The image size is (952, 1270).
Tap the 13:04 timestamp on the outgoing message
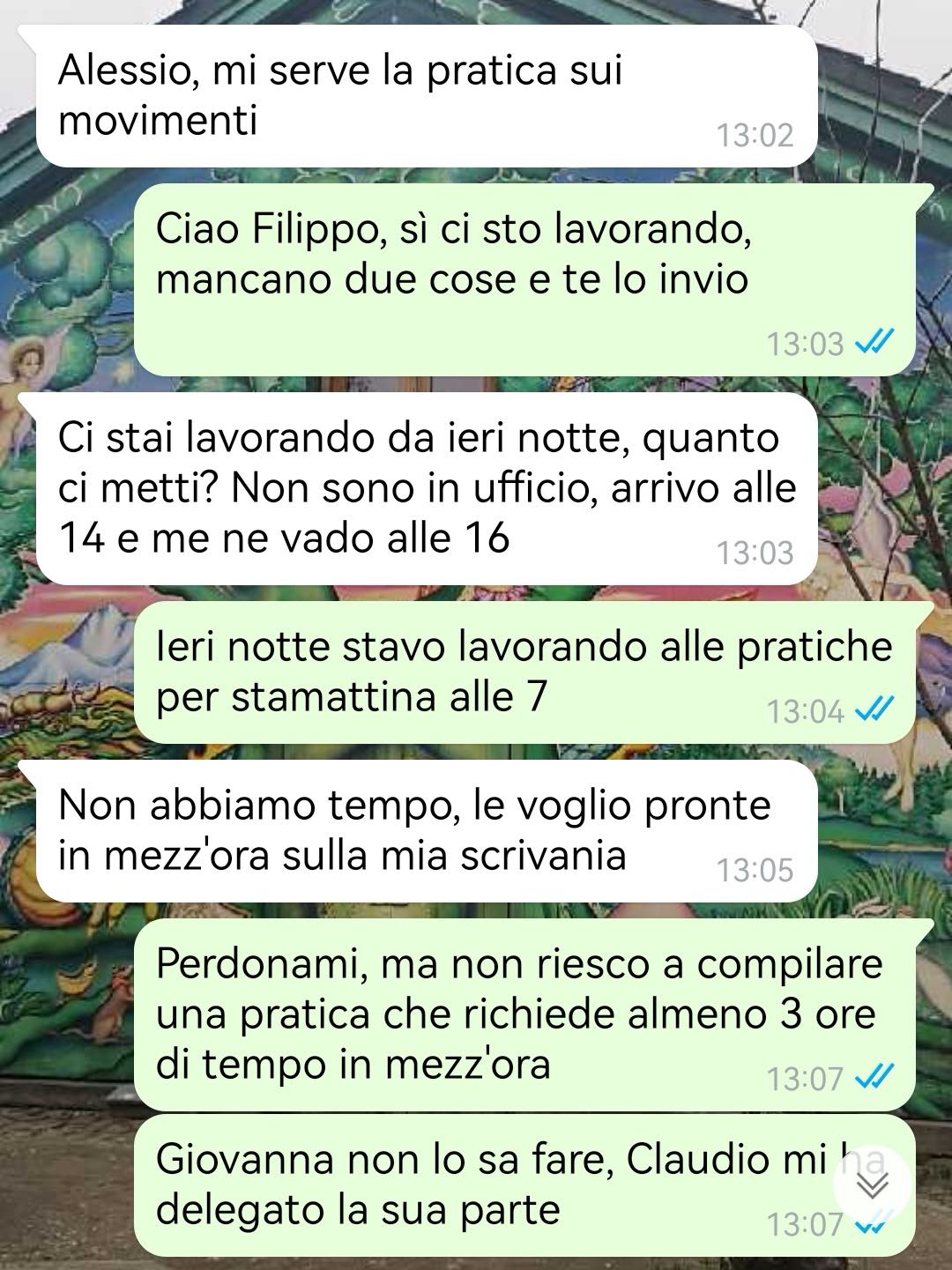(805, 710)
